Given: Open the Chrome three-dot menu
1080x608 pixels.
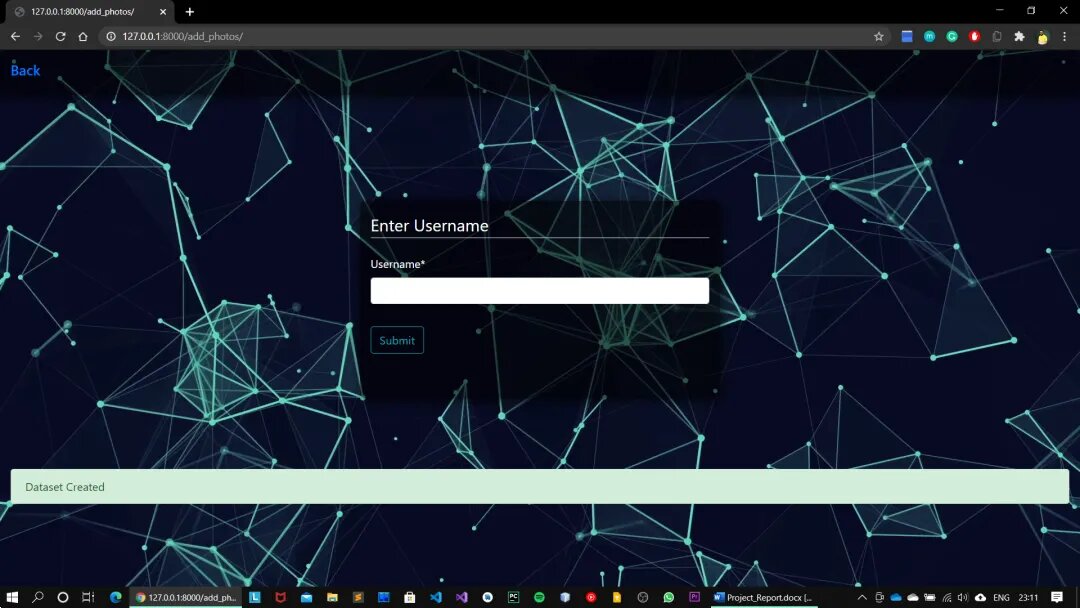Looking at the screenshot, I should pos(1064,36).
